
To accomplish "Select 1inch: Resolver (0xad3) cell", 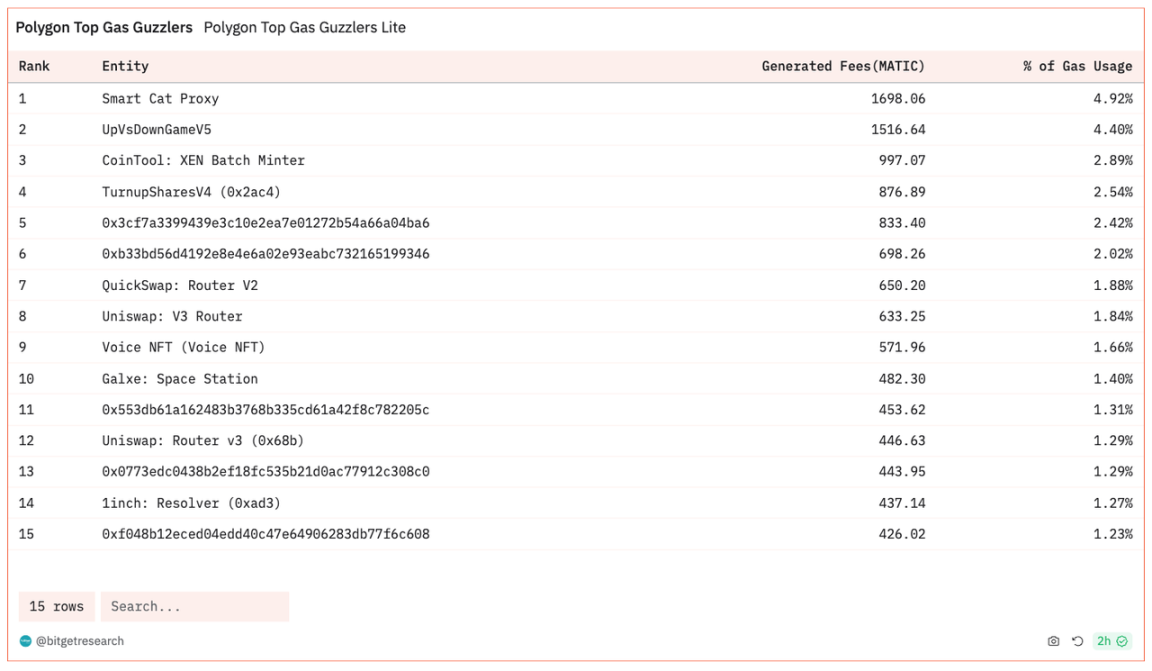I will 191,503.
